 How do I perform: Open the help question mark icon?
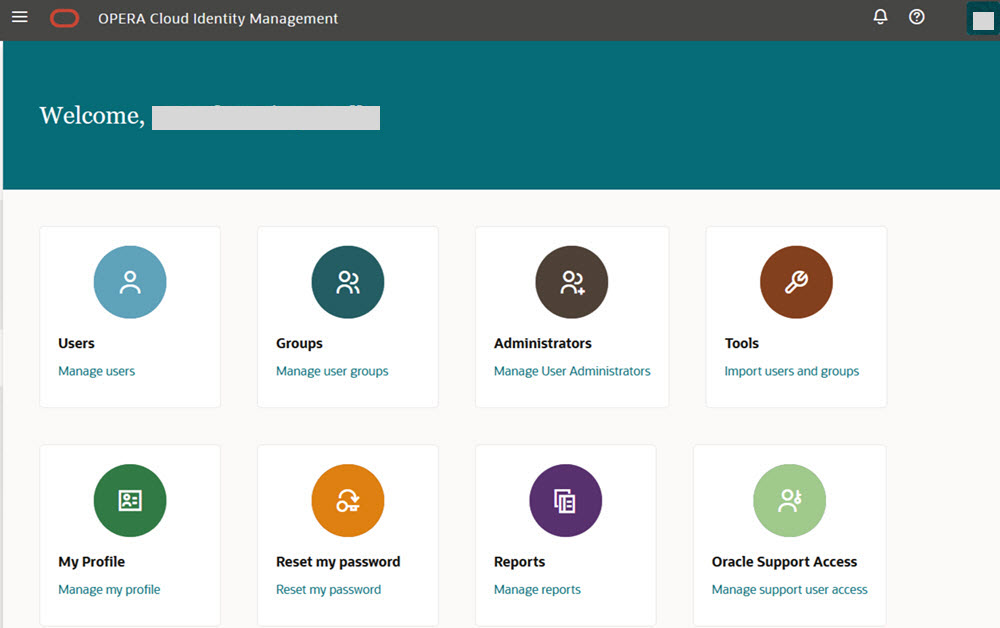(x=916, y=17)
